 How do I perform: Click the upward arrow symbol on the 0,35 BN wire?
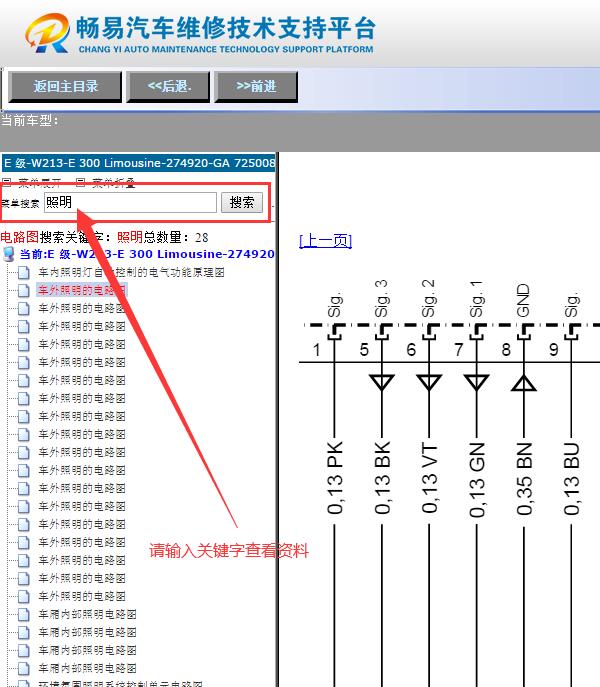point(524,383)
